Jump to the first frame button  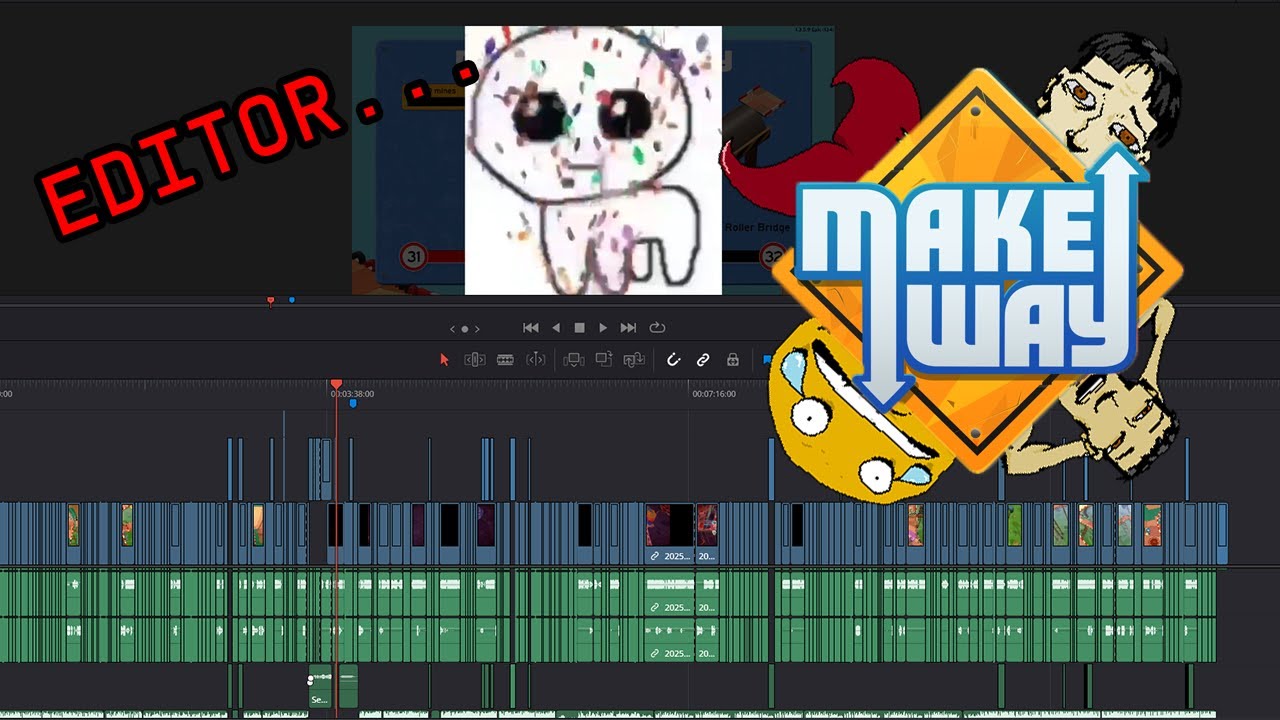click(x=531, y=328)
